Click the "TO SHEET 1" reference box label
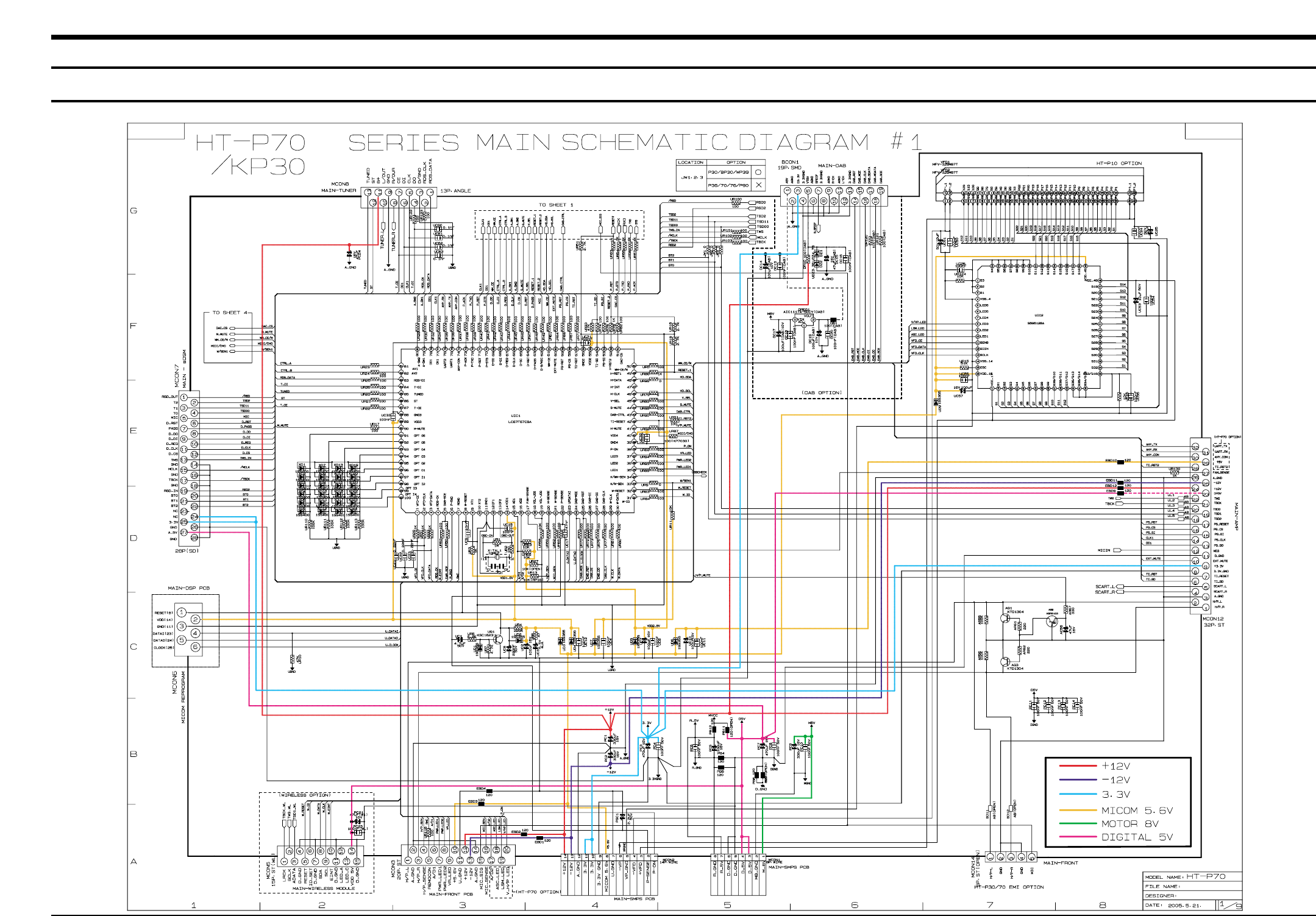The height and width of the screenshot is (916, 1316). point(556,205)
